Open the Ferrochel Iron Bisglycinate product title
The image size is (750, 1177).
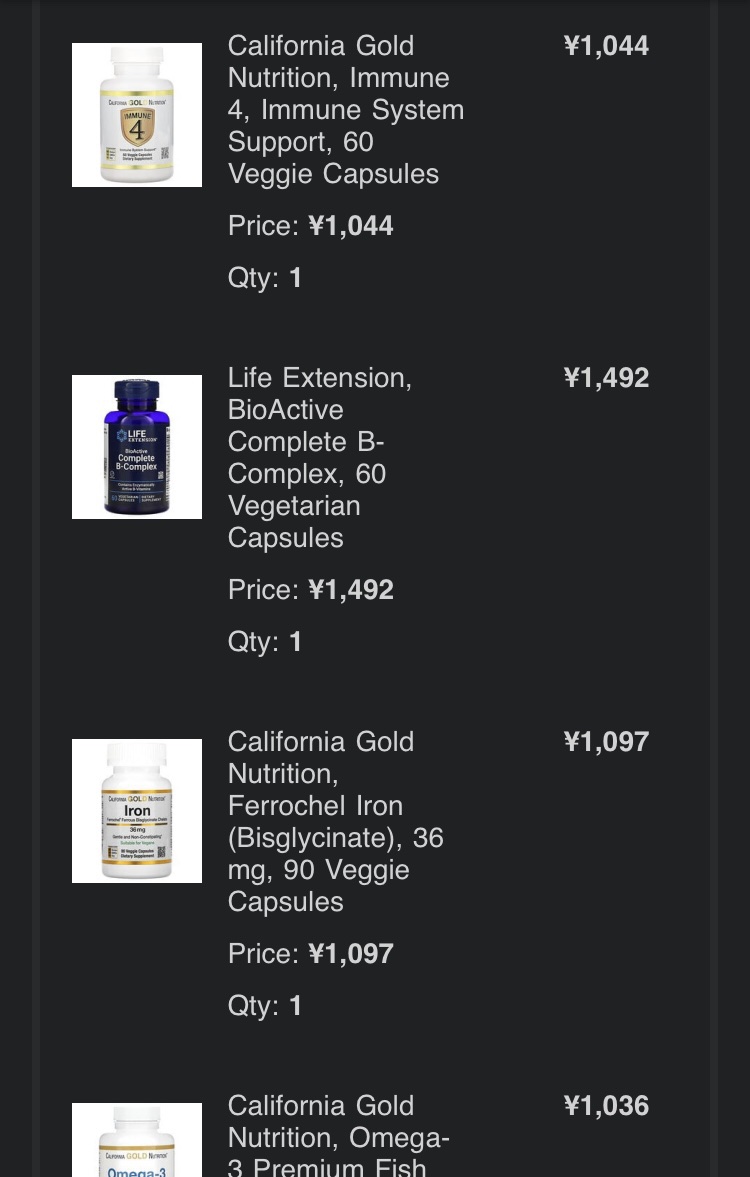point(334,821)
